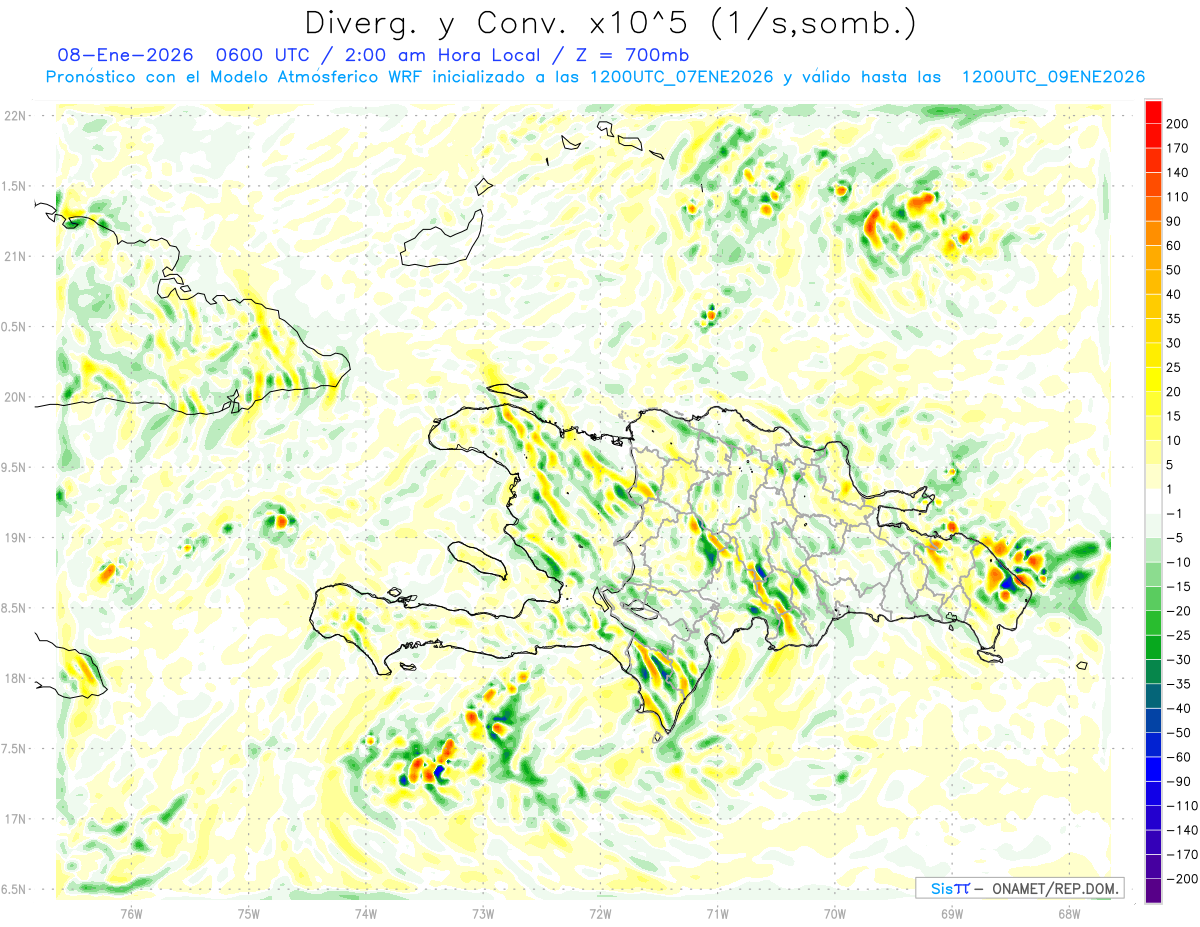This screenshot has width=1200, height=927.
Task: Click the '72W' longitude label
Action: (600, 912)
